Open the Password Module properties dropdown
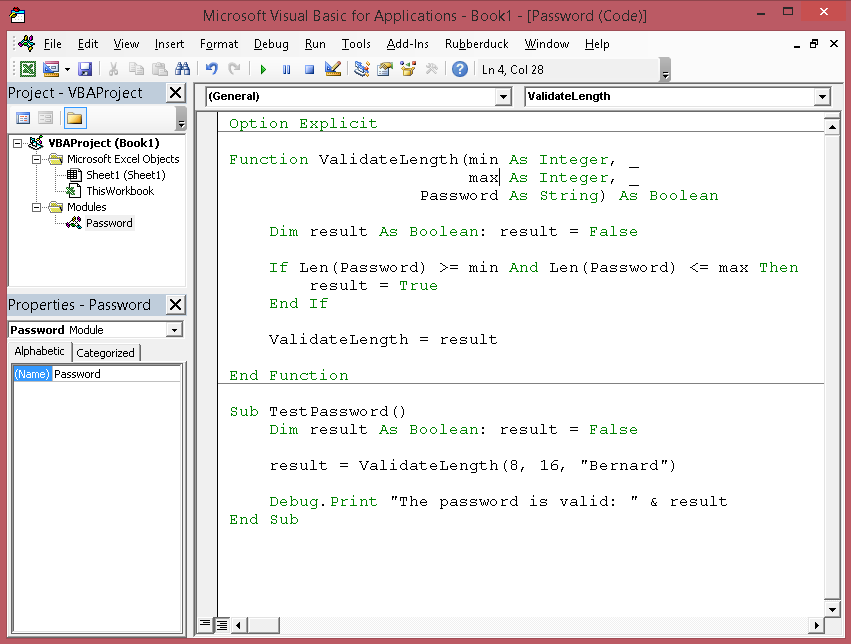 (174, 329)
